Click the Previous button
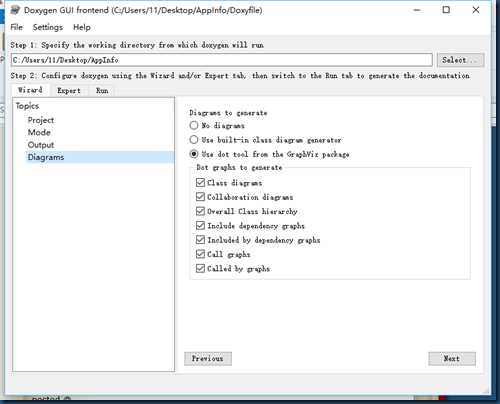Viewport: 500px width, 404px height. pos(208,359)
